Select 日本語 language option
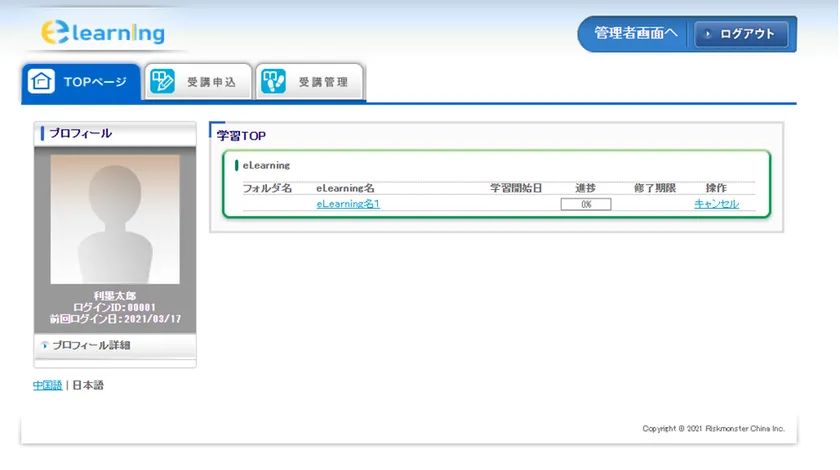The image size is (840, 470). coord(88,385)
